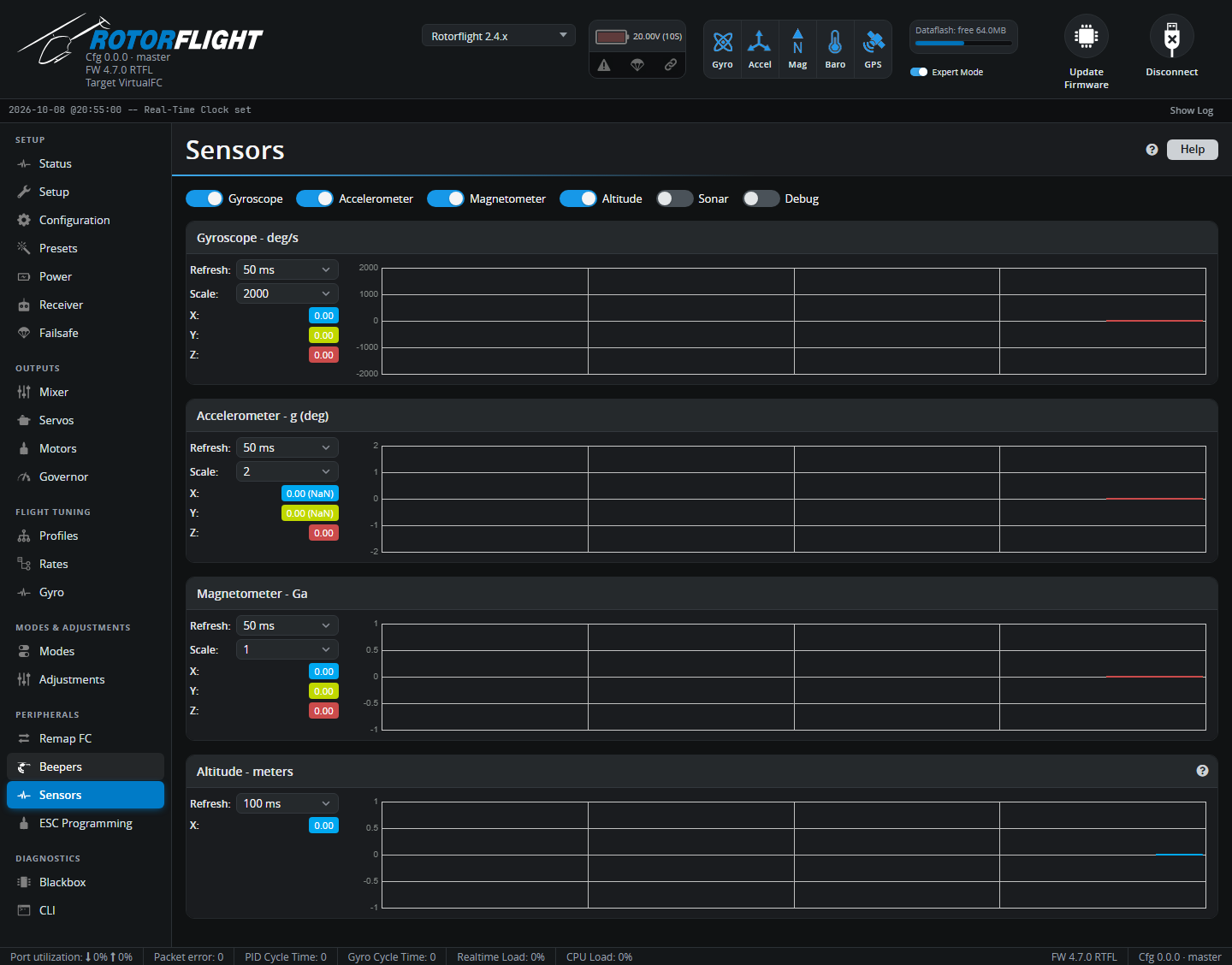Open Gyroscope Refresh rate dropdown

(x=287, y=269)
